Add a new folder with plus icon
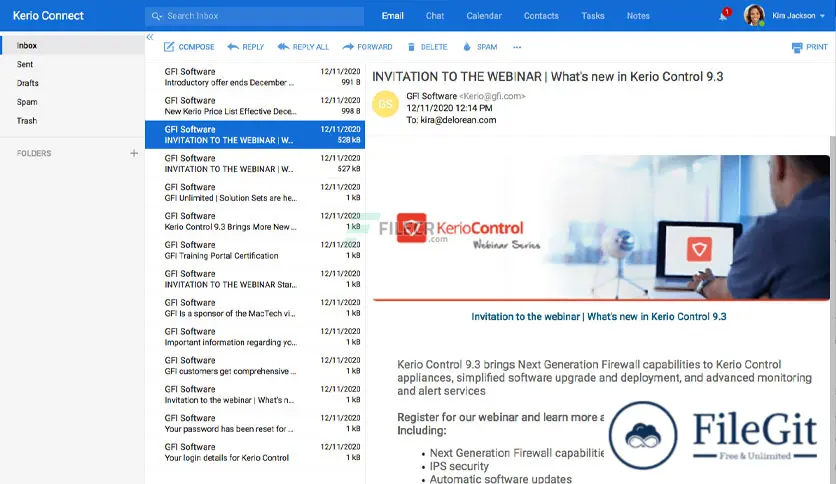836x484 pixels. pos(134,153)
